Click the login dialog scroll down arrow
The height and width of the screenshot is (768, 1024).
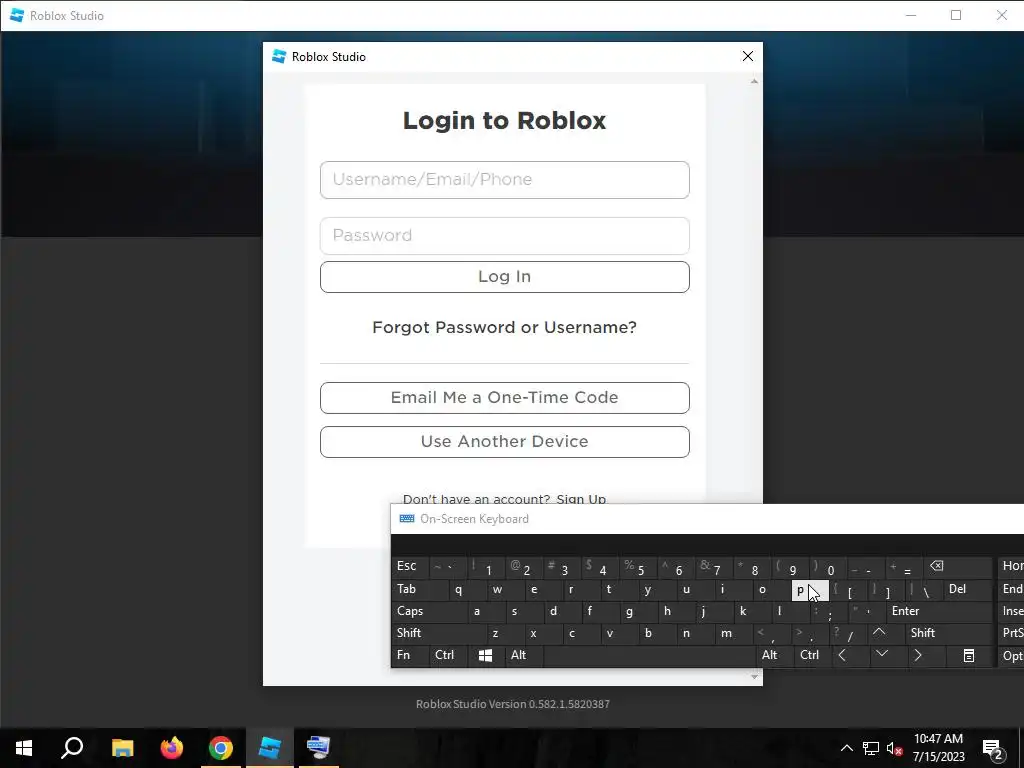click(x=754, y=677)
